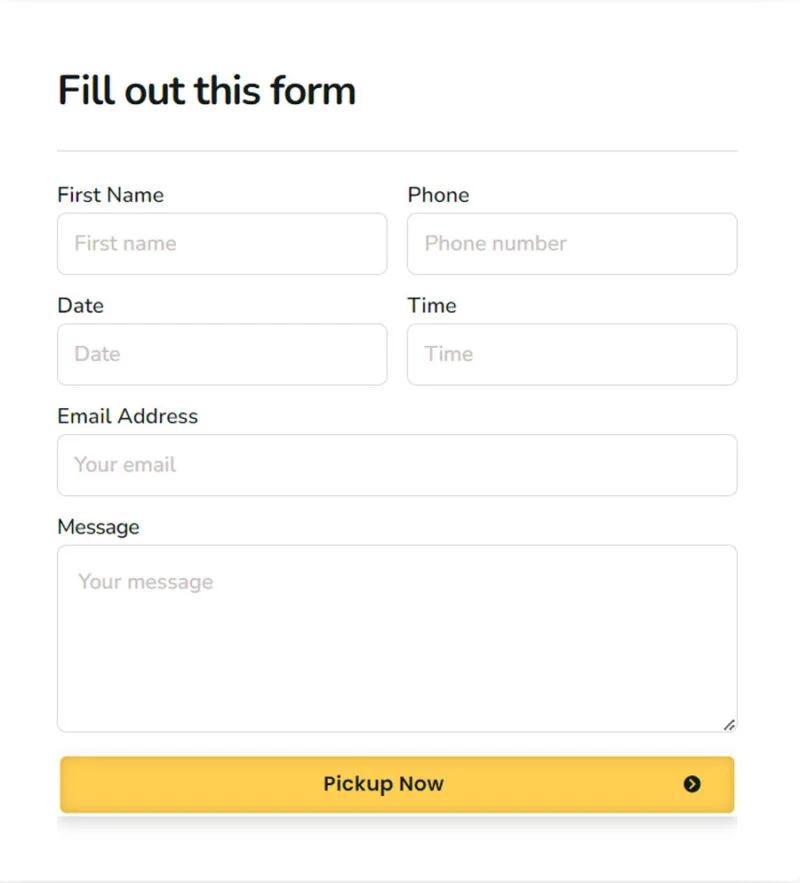
Task: Click the divider line under the heading
Action: pos(397,151)
